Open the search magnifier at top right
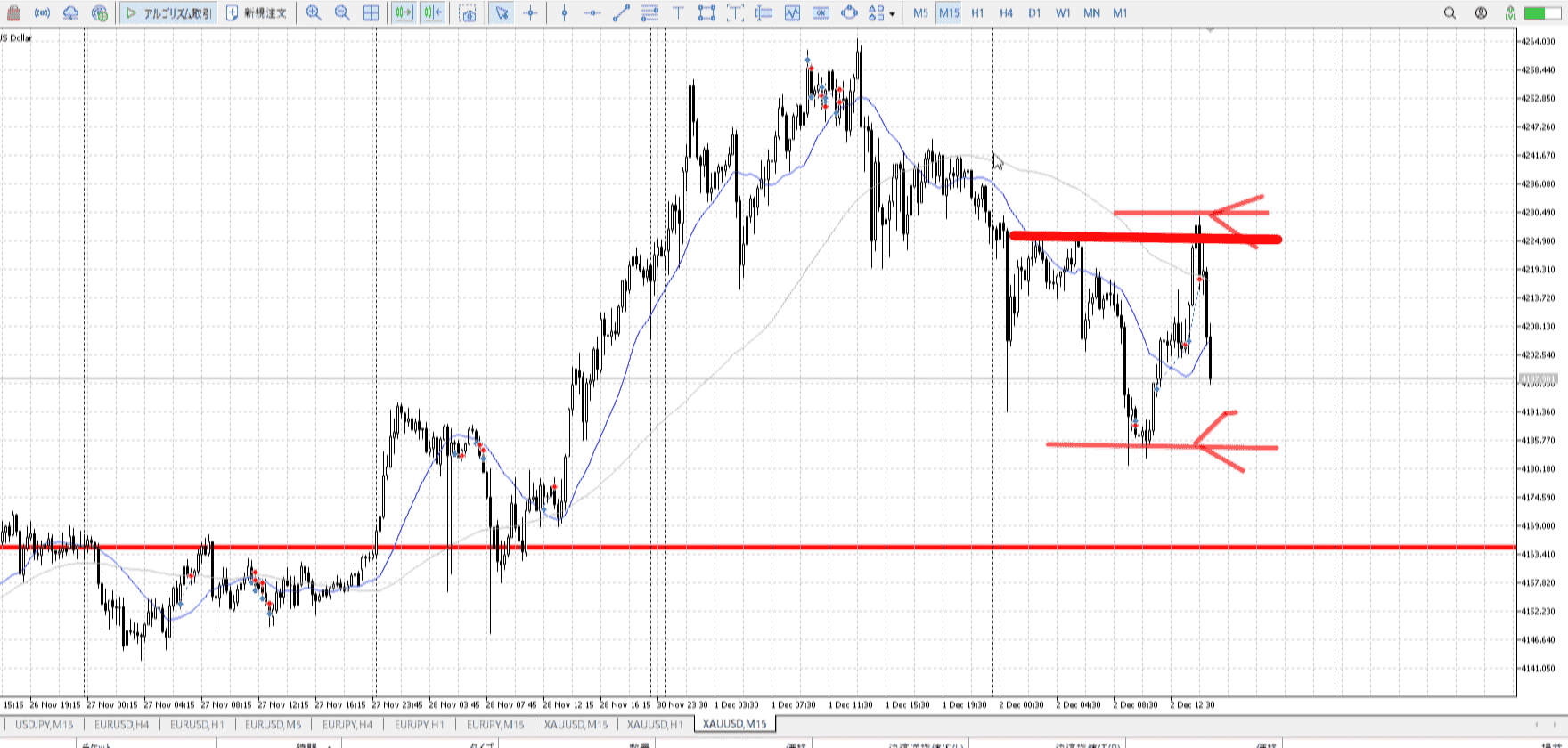Image resolution: width=1568 pixels, height=748 pixels. pos(1450,13)
